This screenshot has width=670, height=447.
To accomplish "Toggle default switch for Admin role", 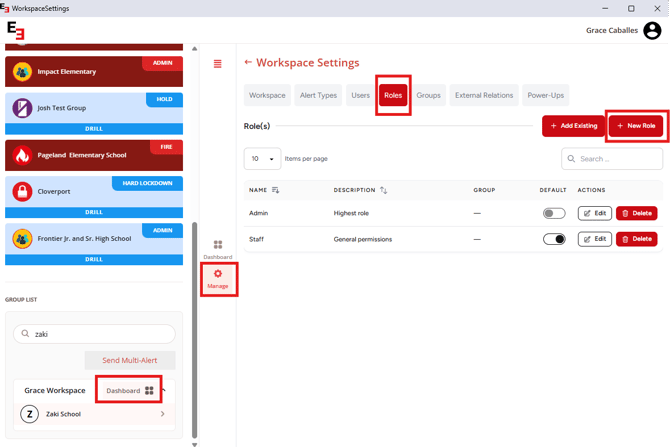I will tap(554, 213).
